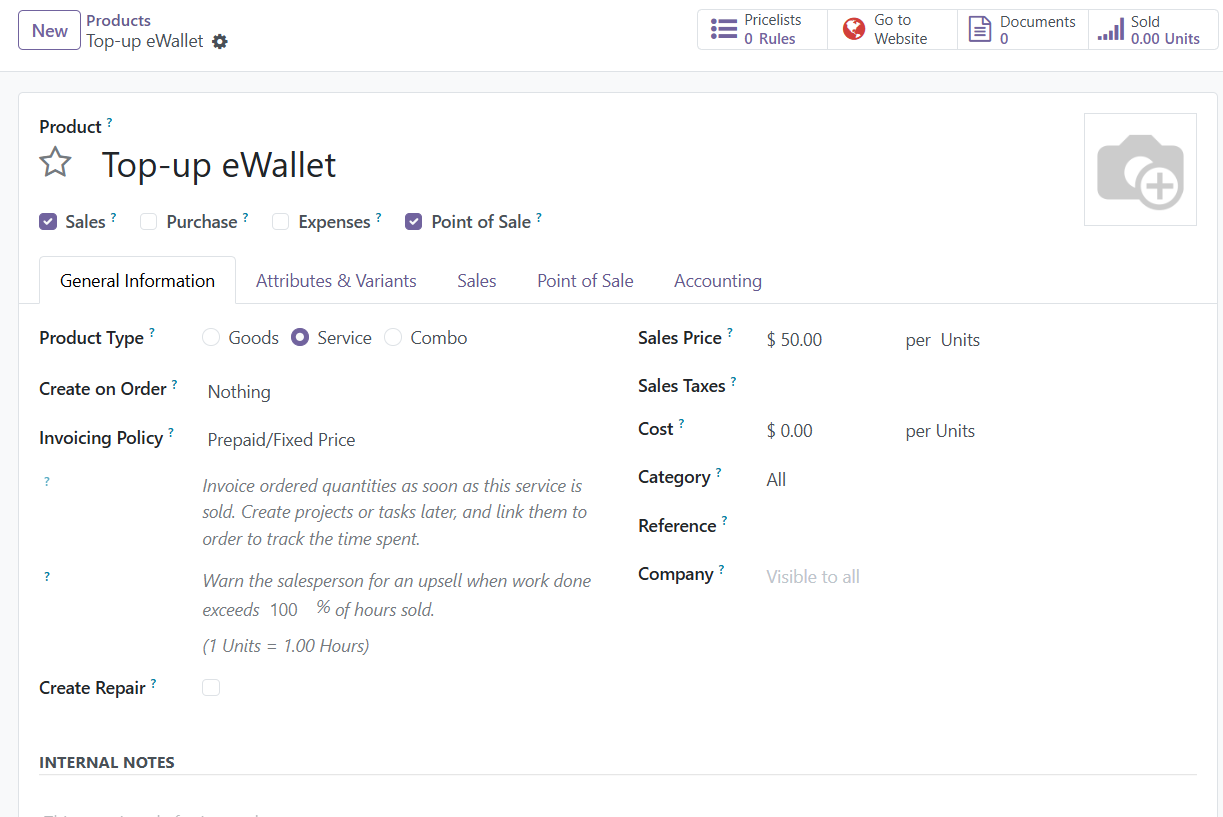This screenshot has height=817, width=1223.
Task: Click the Pricelists list icon
Action: pos(724,30)
